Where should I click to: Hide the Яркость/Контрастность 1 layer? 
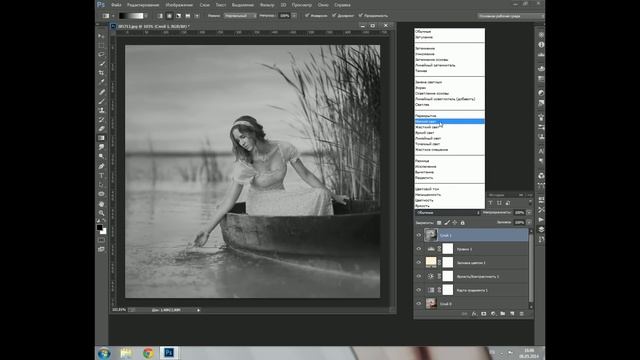418,276
